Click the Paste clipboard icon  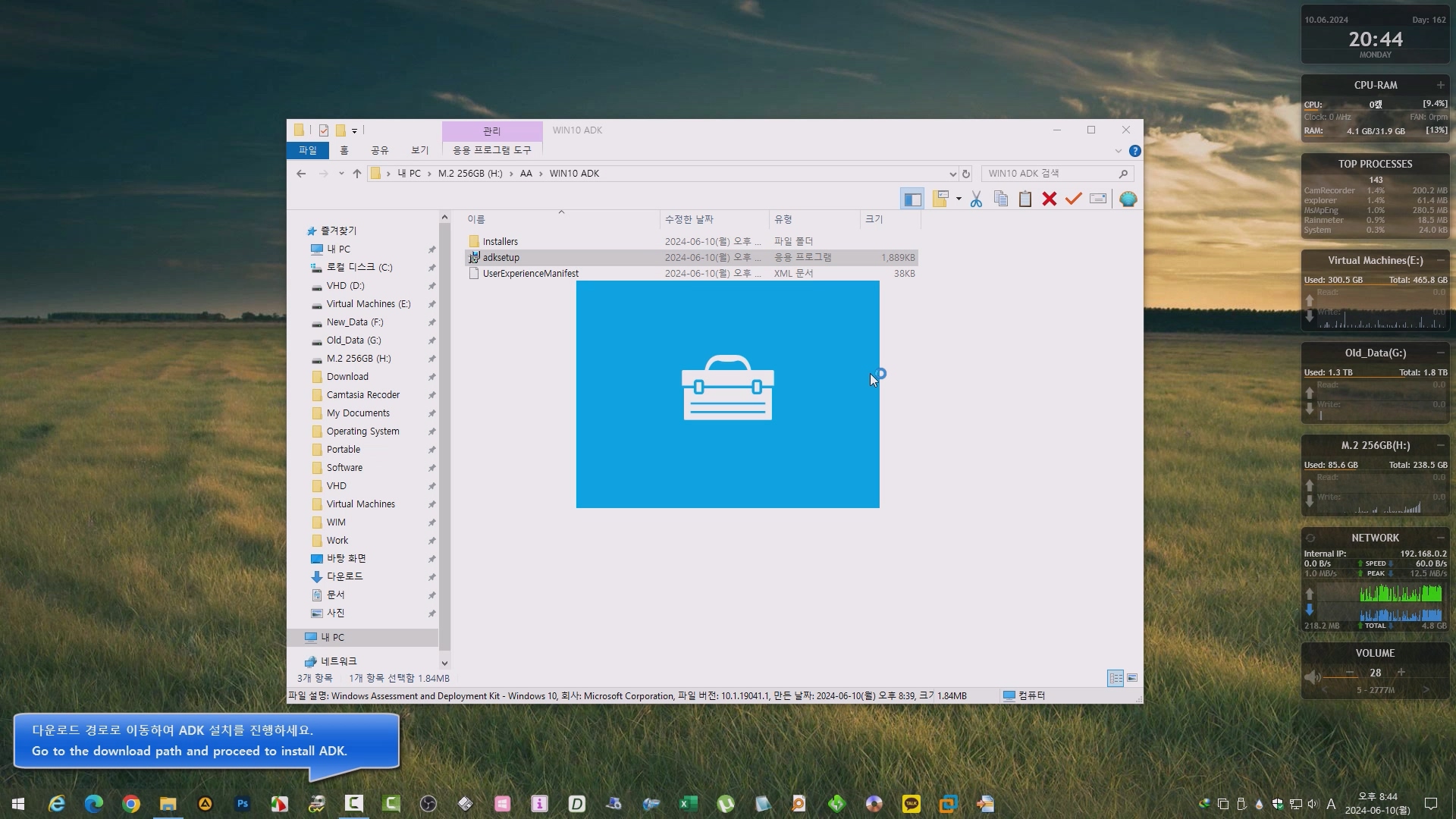click(1025, 199)
